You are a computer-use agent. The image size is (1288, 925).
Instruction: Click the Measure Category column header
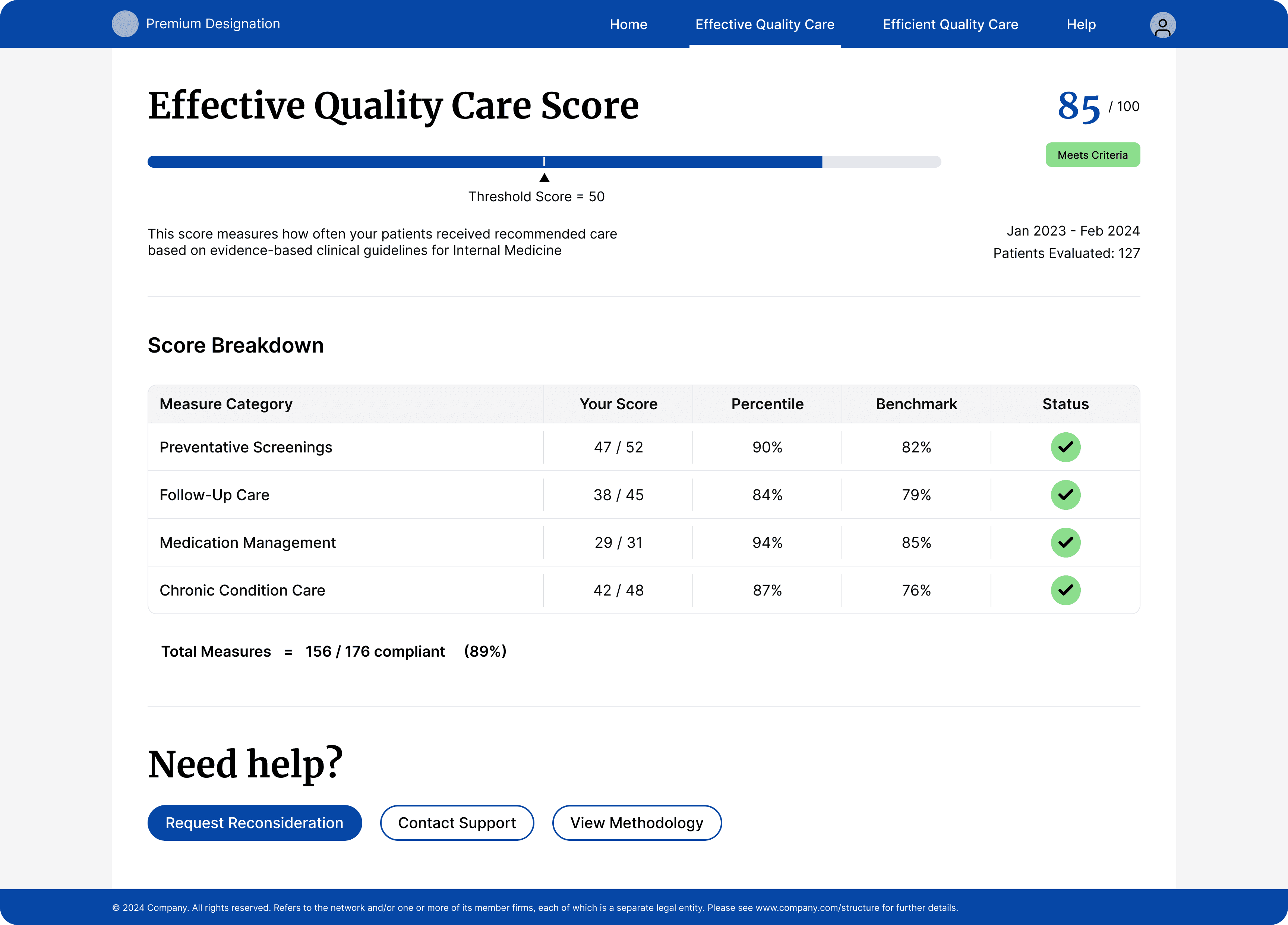(x=226, y=404)
